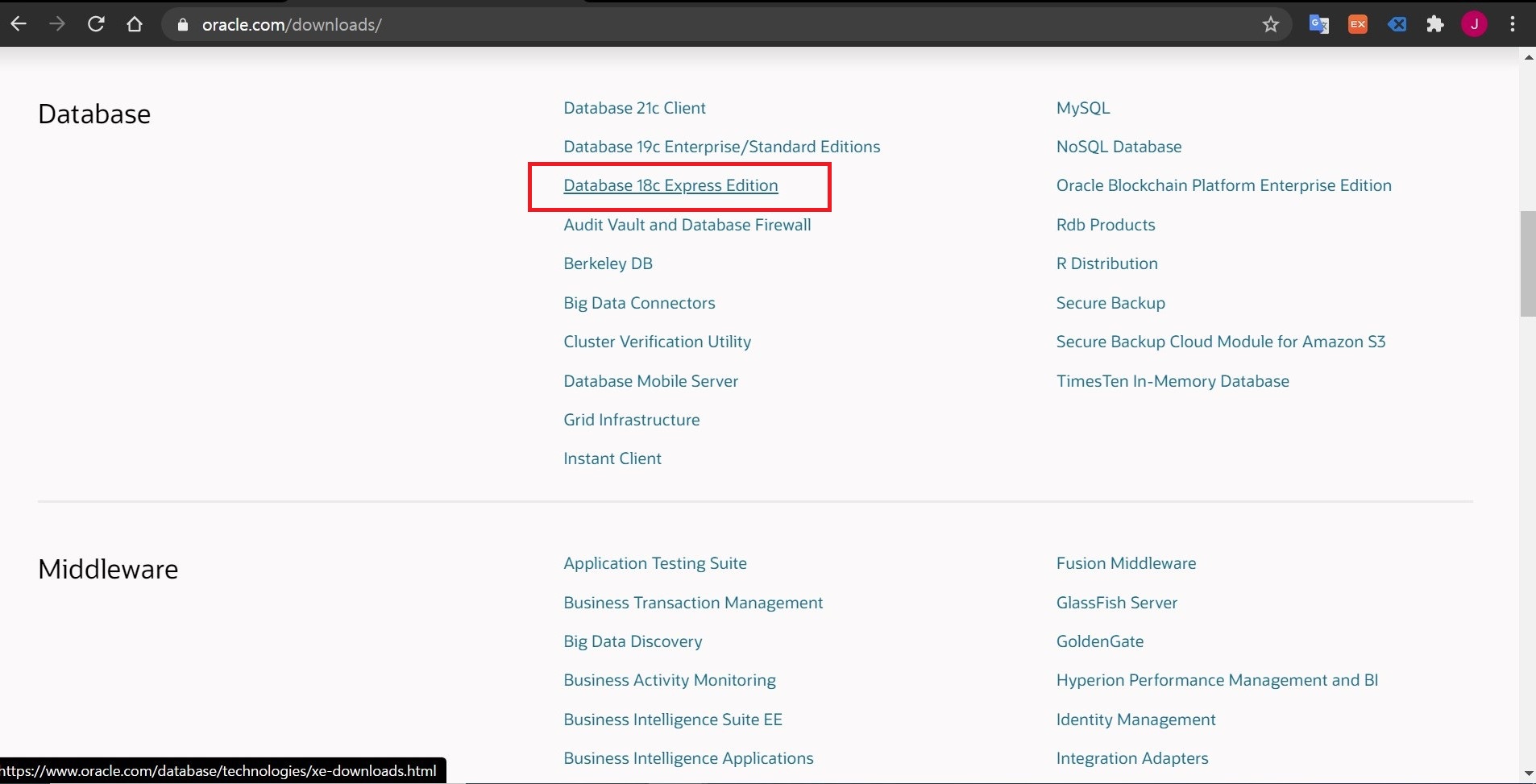Click the Middleware section heading
Viewport: 1536px width, 784px height.
tap(108, 570)
